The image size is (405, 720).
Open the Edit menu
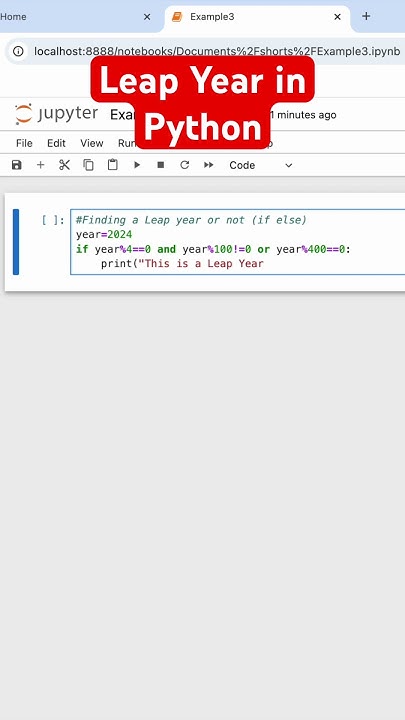56,143
